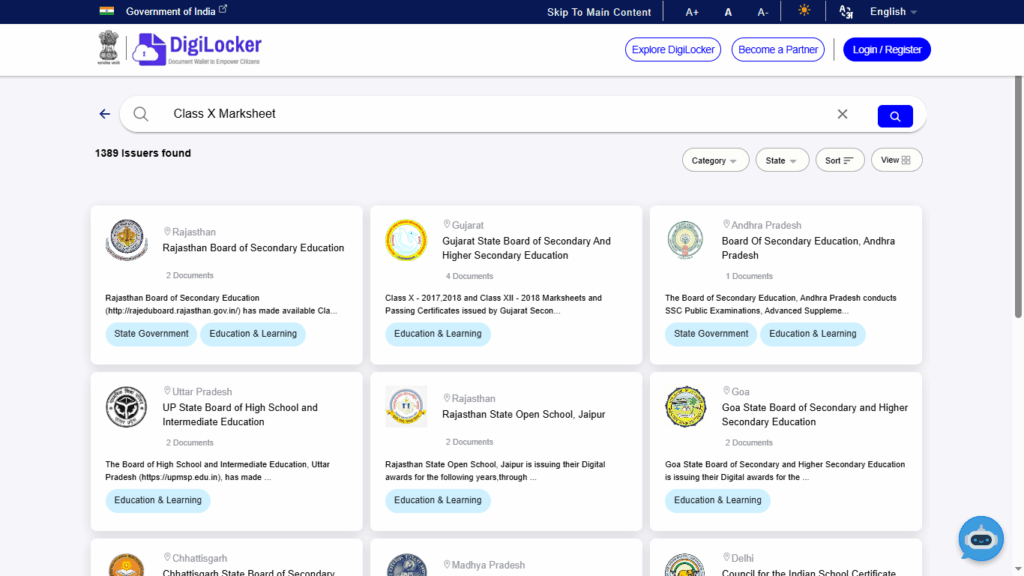1024x576 pixels.
Task: Open Rajasthan Board of Secondary Education title
Action: 253,248
